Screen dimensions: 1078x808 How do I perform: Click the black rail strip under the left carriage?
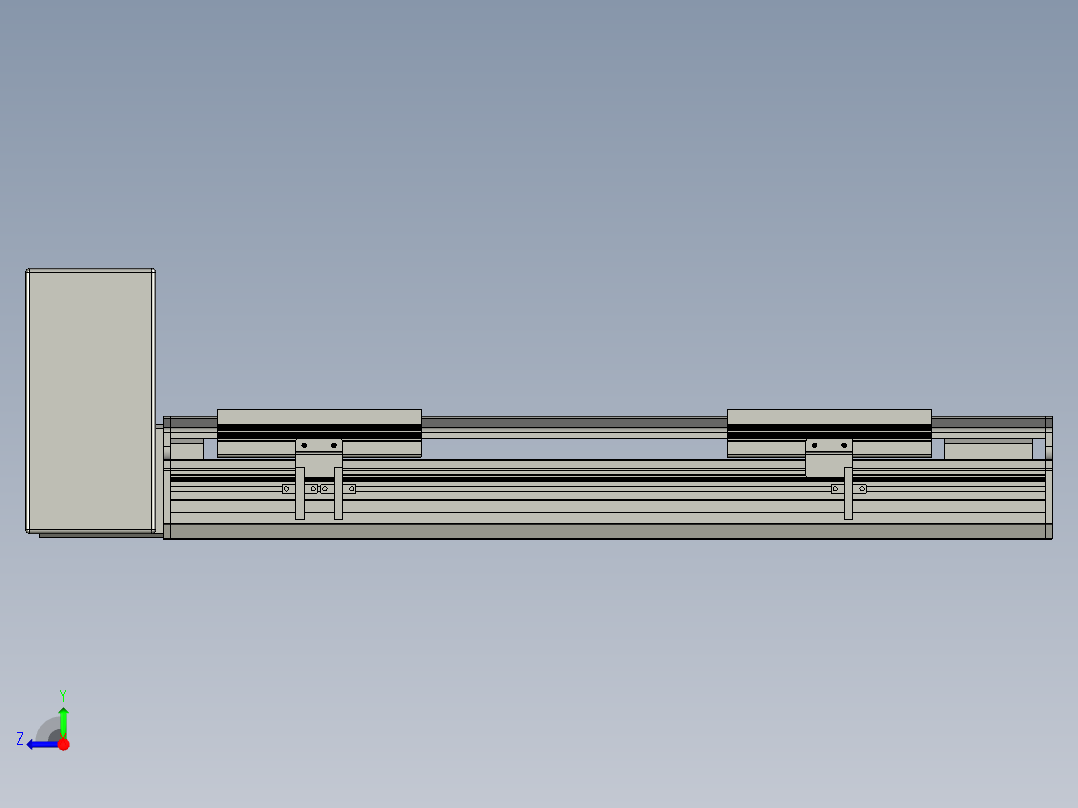click(x=320, y=432)
